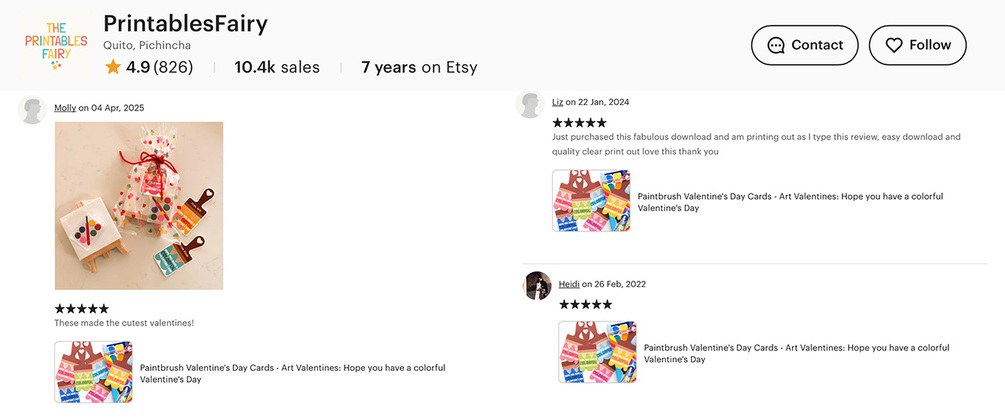This screenshot has width=1005, height=418.
Task: Enlarge Molly's review photo of valentines
Action: tap(139, 206)
